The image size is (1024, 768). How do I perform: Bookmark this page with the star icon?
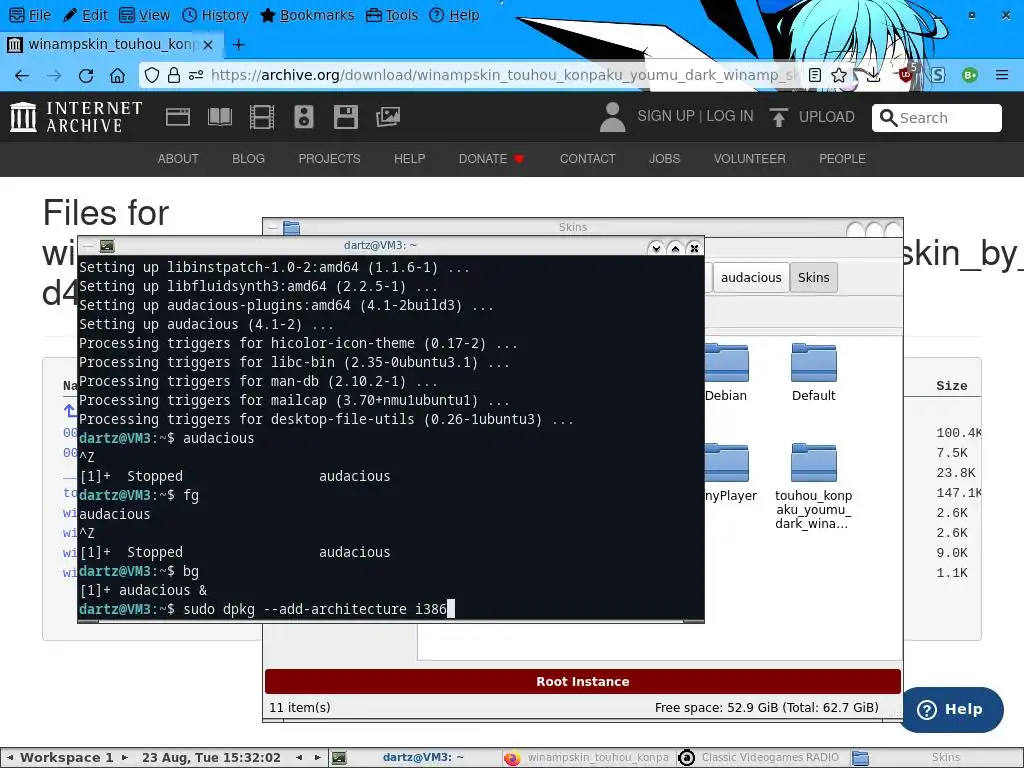coord(839,75)
